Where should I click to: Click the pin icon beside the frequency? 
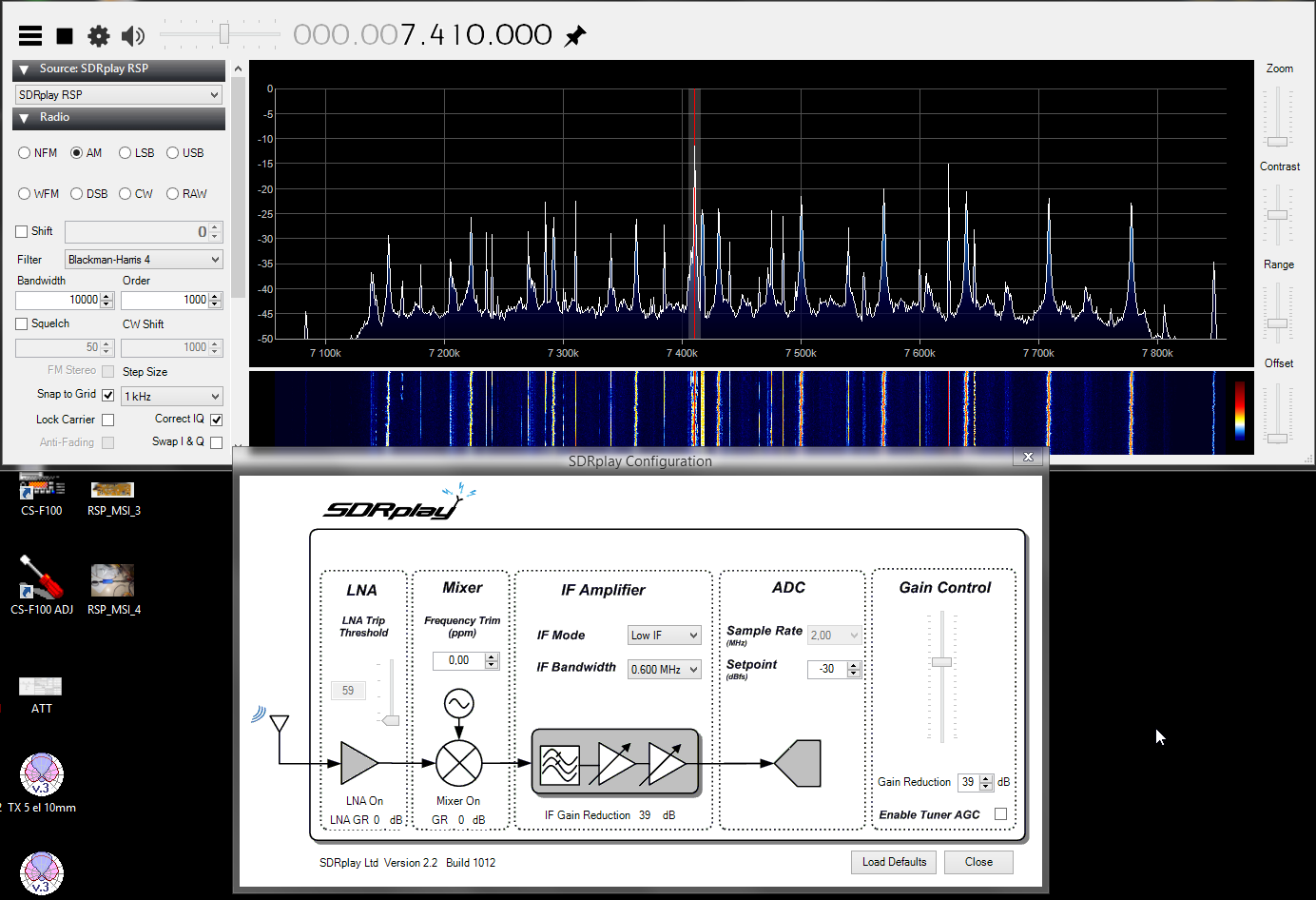[575, 36]
